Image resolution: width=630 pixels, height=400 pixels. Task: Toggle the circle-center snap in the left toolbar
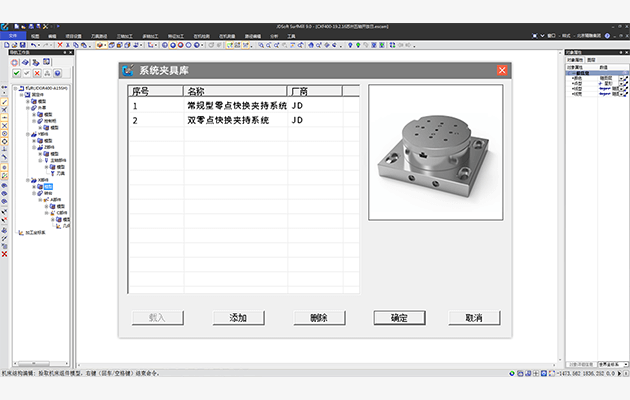pyautogui.click(x=4, y=133)
